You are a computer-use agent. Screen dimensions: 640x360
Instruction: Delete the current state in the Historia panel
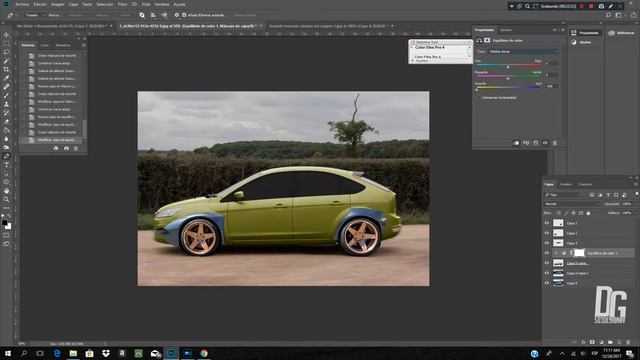[x=76, y=148]
